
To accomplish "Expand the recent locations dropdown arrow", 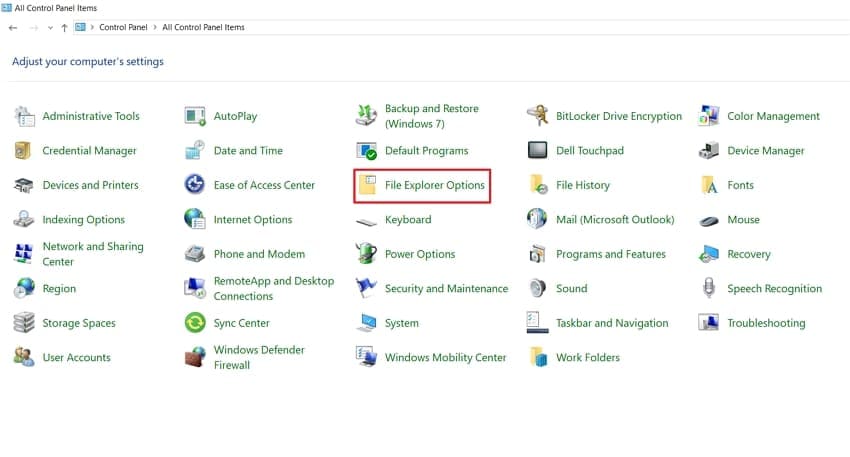I will (x=50, y=28).
